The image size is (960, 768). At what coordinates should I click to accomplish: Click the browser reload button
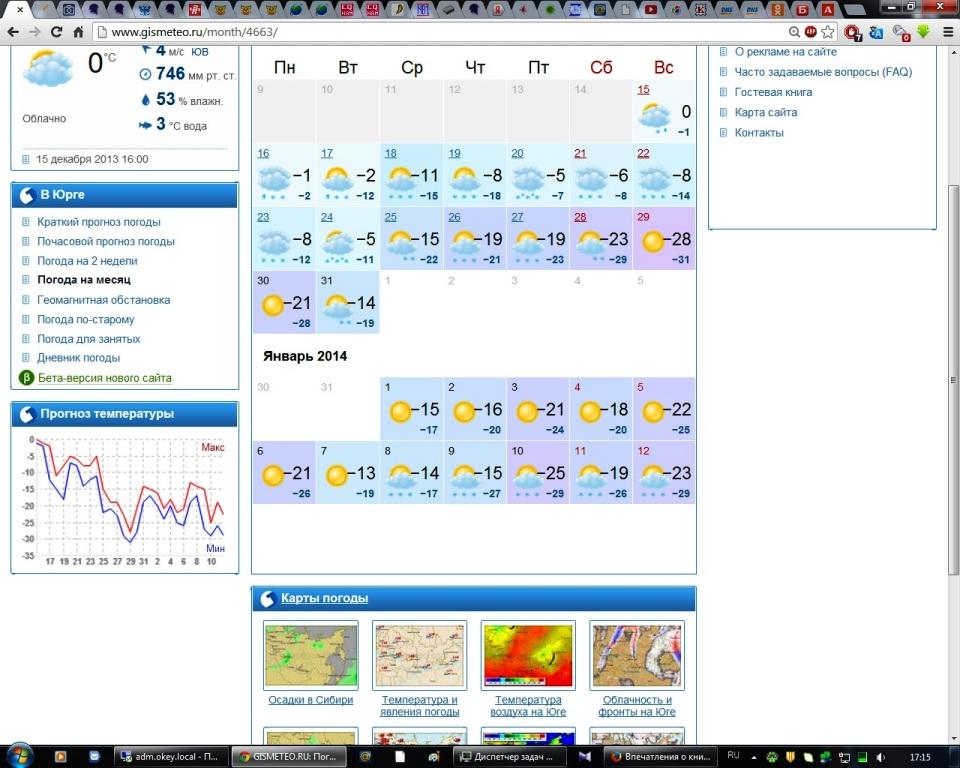pos(56,32)
